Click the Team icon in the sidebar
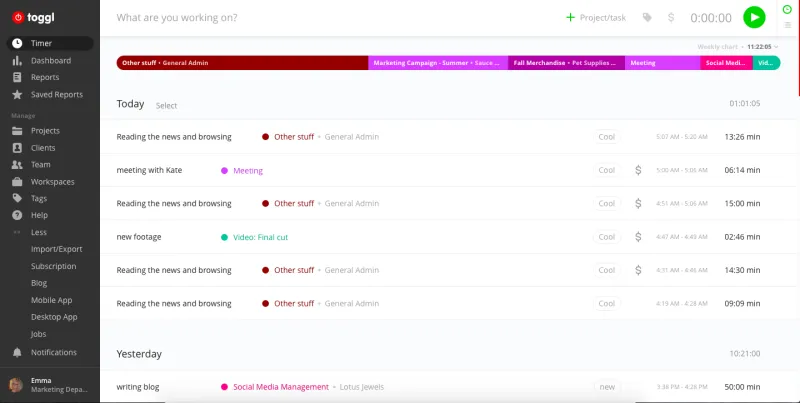This screenshot has width=800, height=403. point(17,165)
